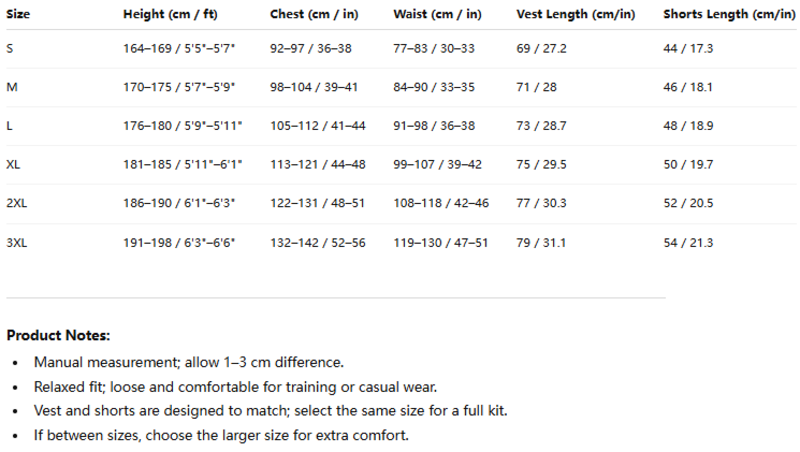Select shorts length value 54 / 21.3

tap(688, 243)
